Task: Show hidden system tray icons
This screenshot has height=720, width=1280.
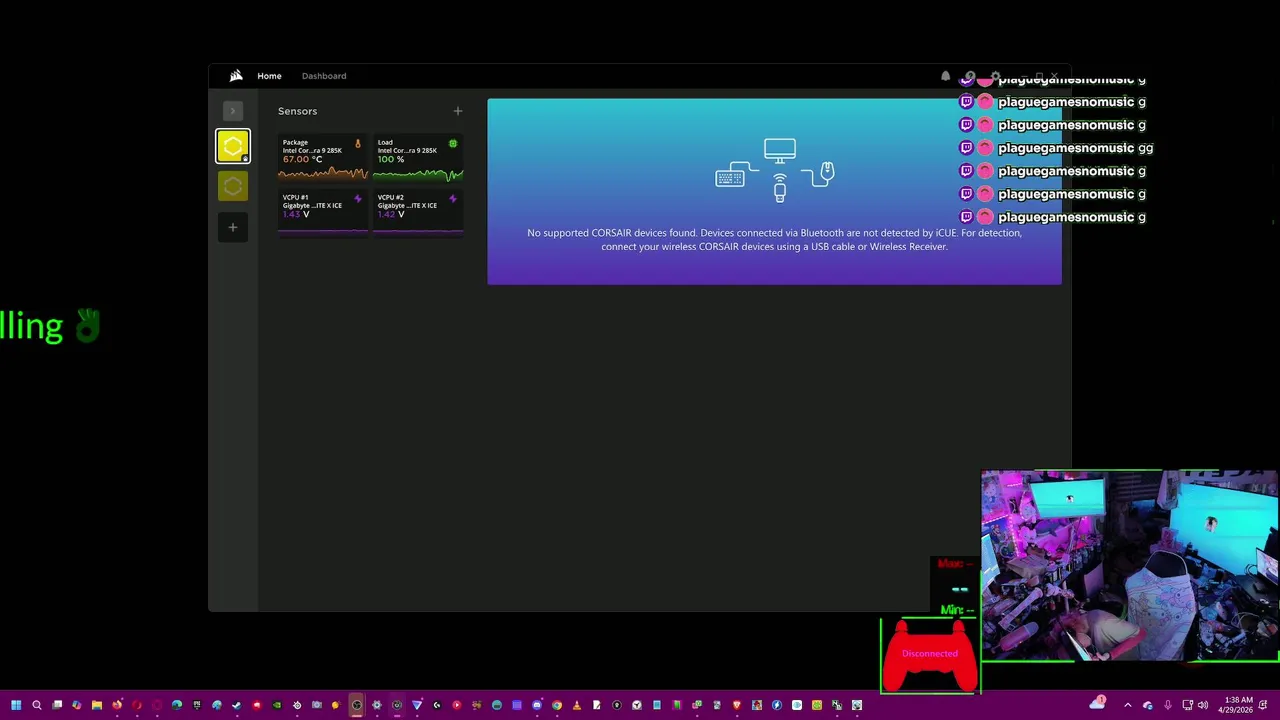Action: (1128, 705)
